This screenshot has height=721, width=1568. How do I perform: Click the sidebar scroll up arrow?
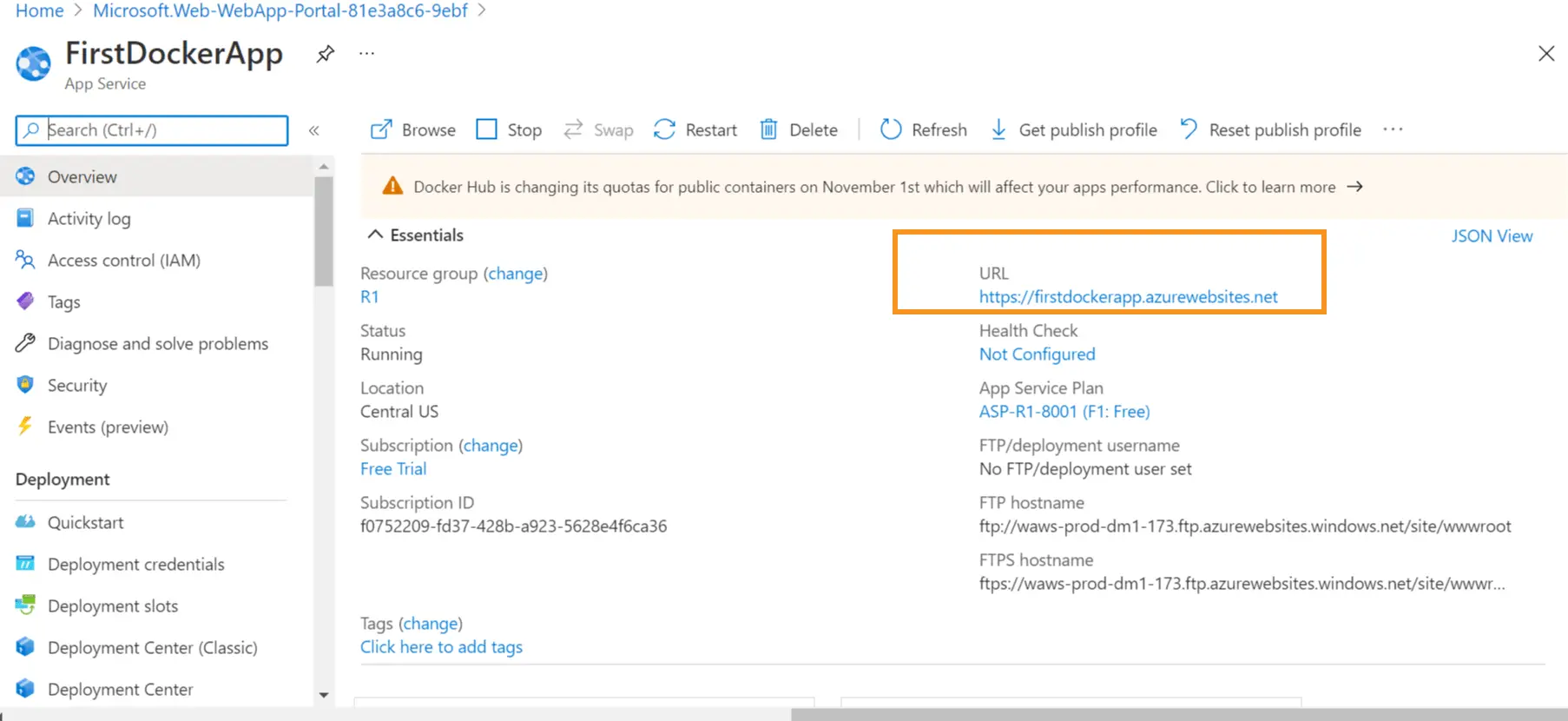click(324, 166)
